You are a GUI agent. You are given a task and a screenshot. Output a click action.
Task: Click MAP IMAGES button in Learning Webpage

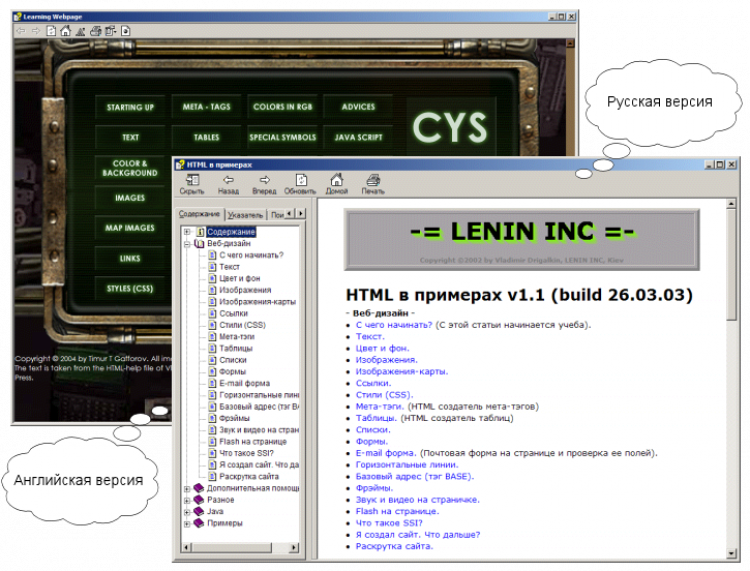tap(130, 228)
